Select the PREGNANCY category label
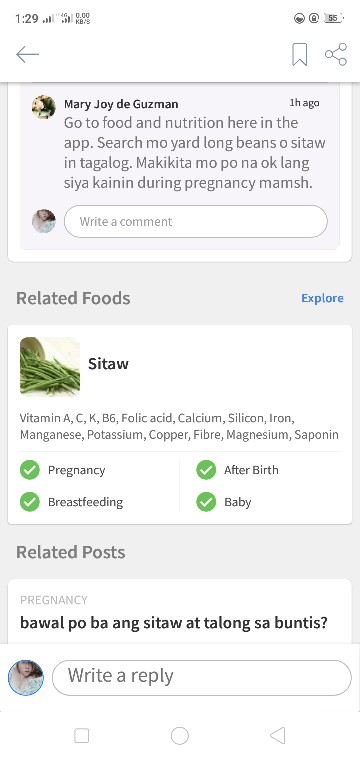This screenshot has width=360, height=760. (x=54, y=600)
